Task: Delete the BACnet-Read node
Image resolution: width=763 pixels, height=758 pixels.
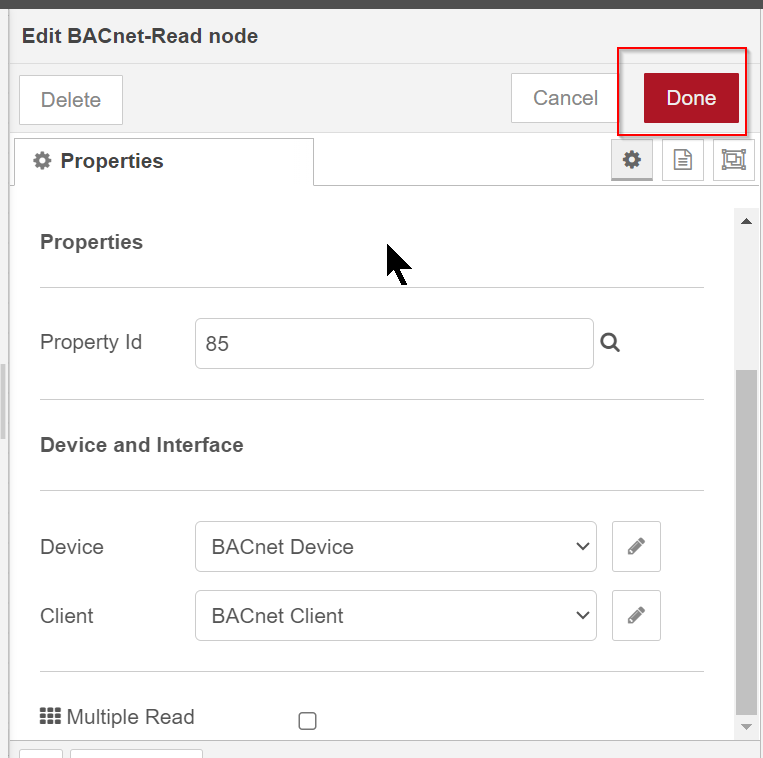Action: [x=71, y=100]
